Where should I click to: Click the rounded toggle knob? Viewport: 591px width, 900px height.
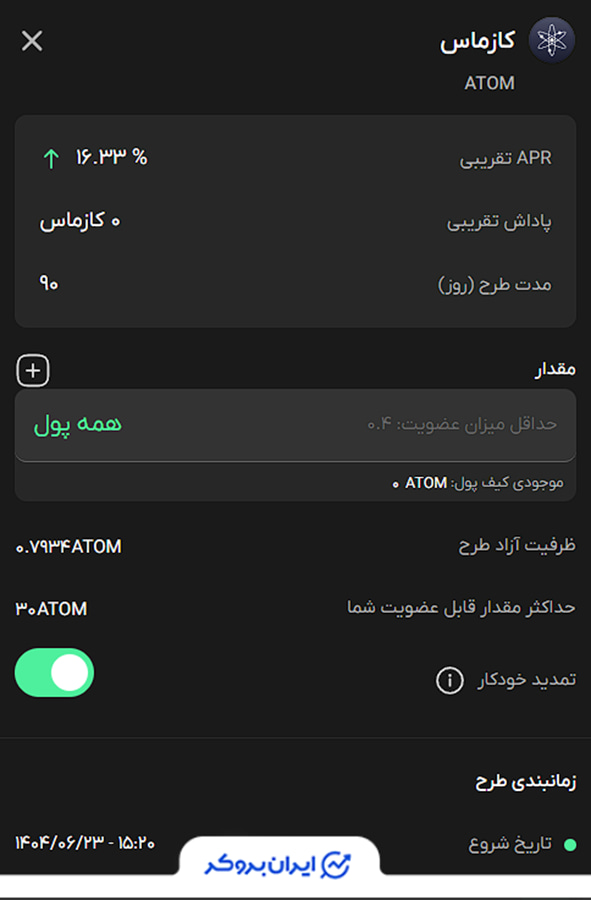click(x=70, y=673)
